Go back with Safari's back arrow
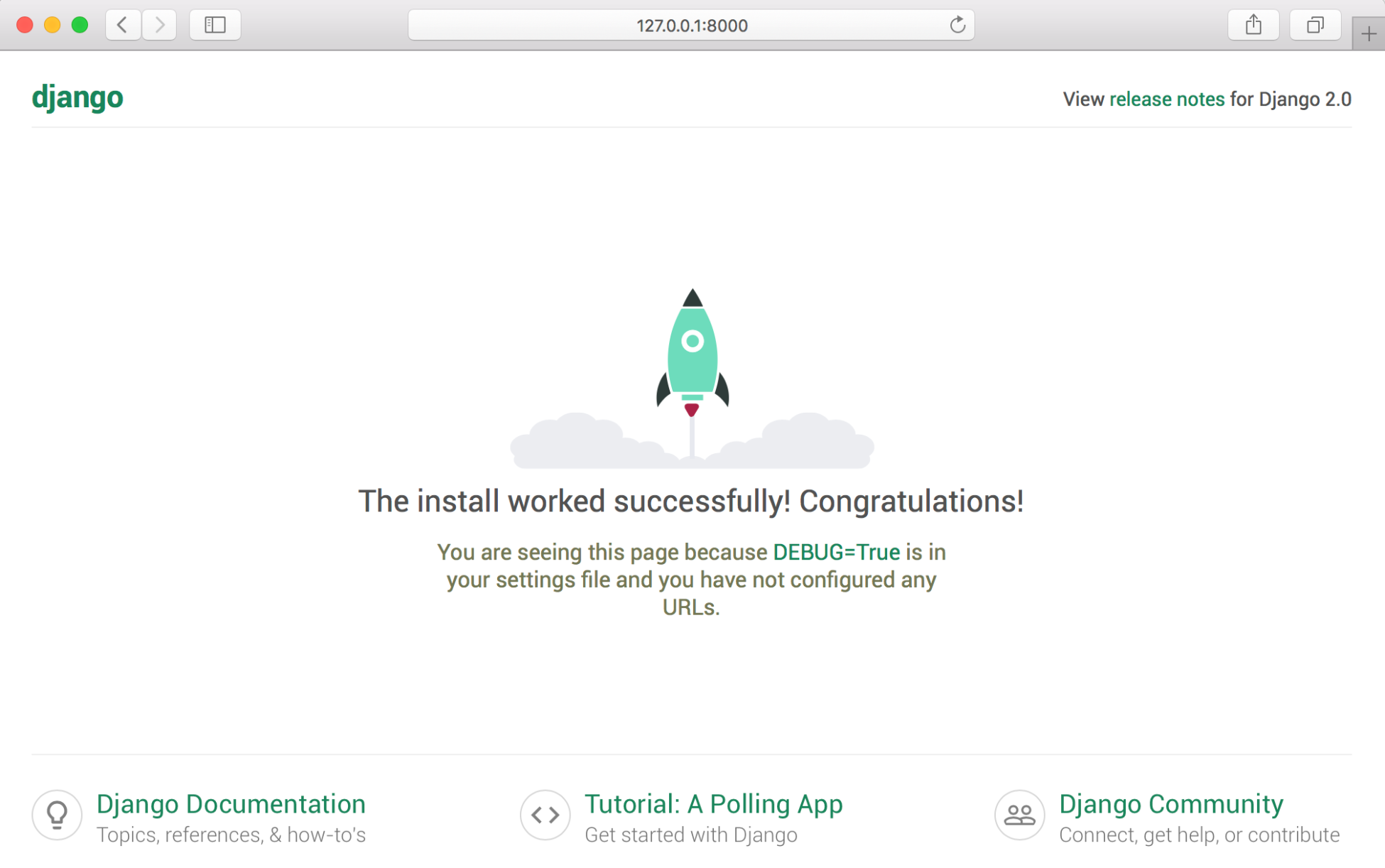The image size is (1385, 868). point(123,25)
